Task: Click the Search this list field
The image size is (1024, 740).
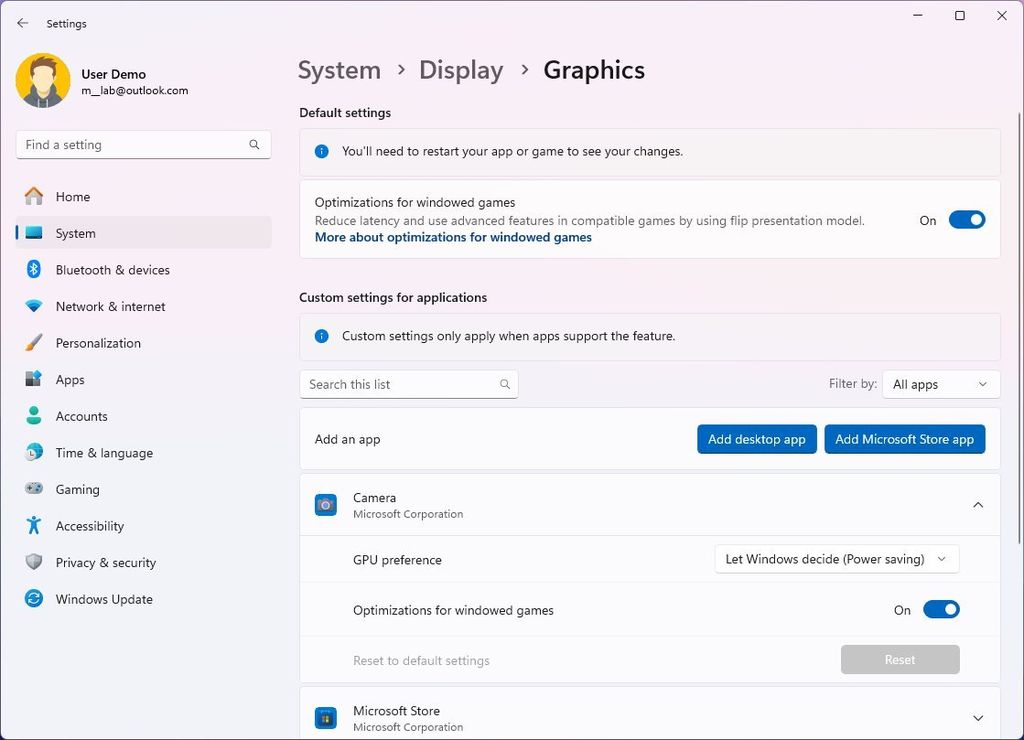Action: click(x=400, y=383)
